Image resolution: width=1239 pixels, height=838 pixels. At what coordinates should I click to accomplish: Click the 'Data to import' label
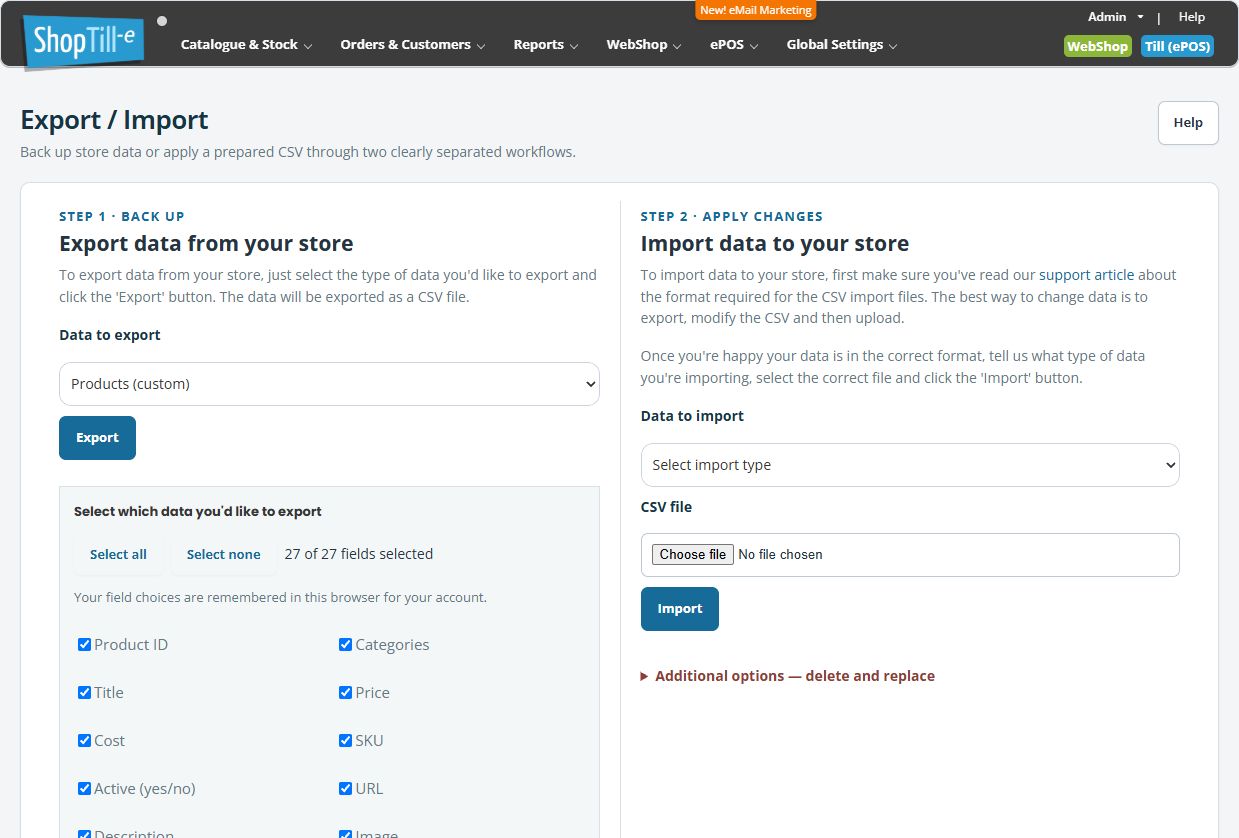pyautogui.click(x=692, y=416)
